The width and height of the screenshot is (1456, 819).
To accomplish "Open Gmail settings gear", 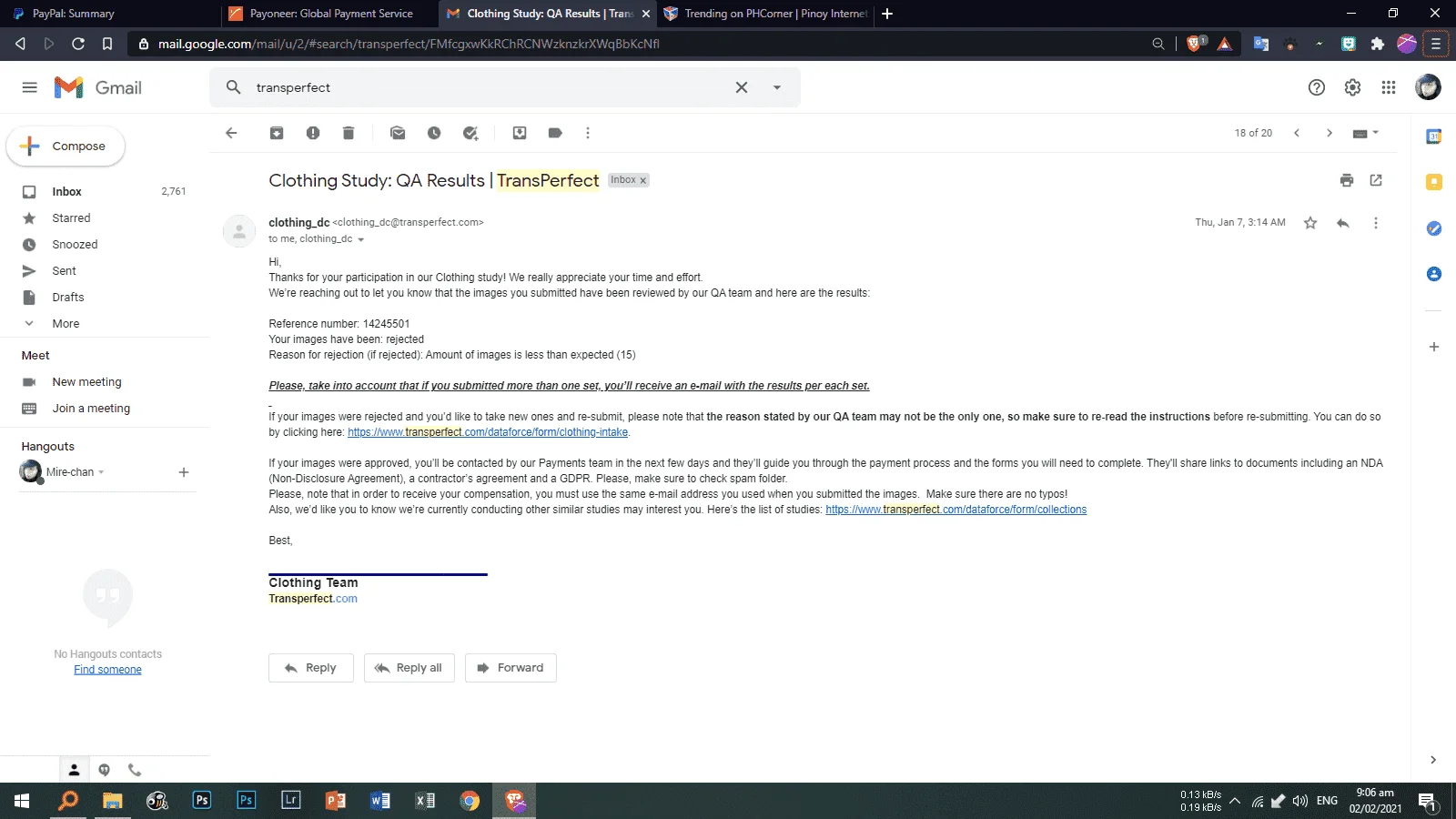I will pyautogui.click(x=1353, y=87).
